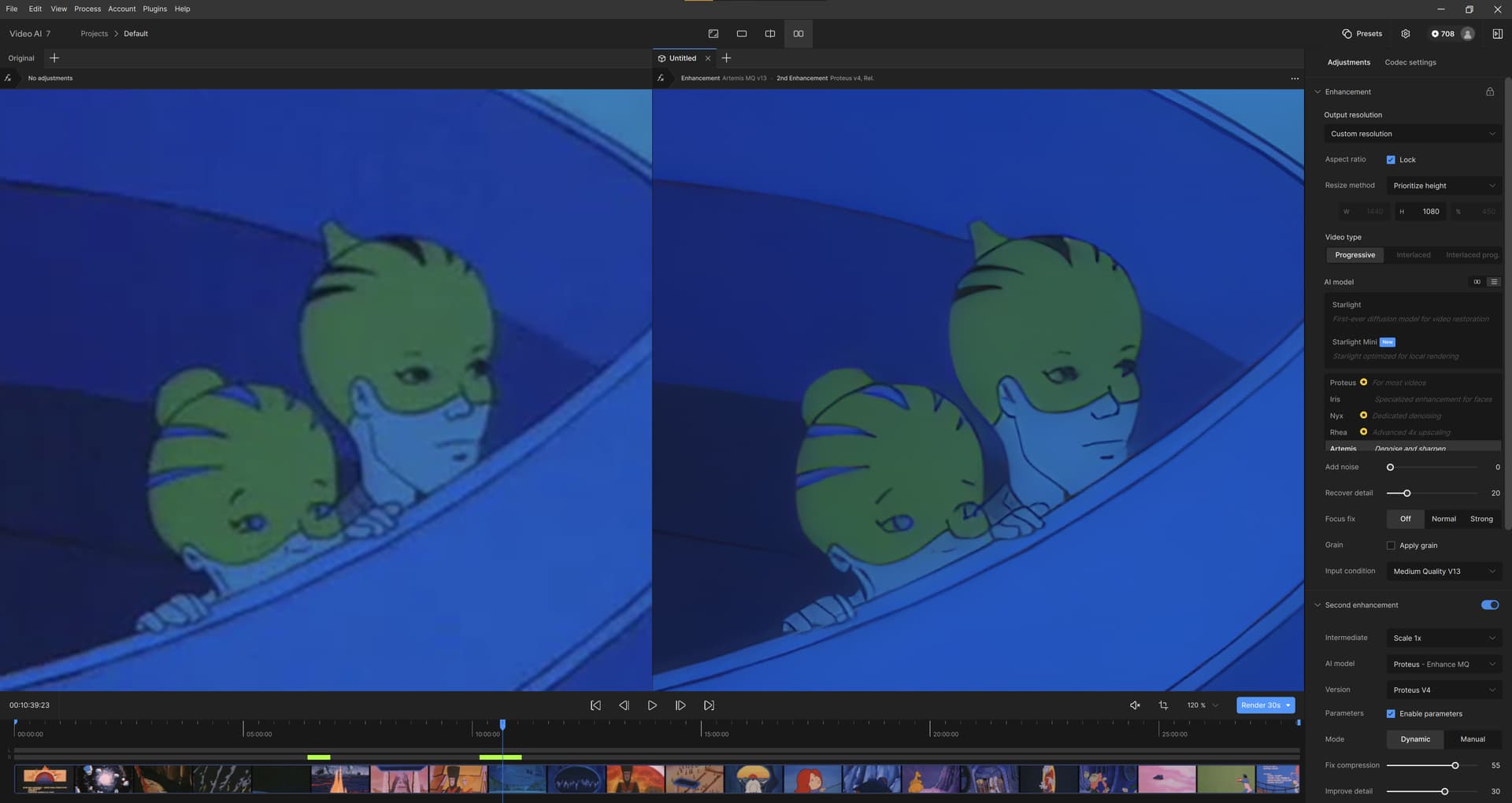Switch AI model view to grid icon
The width and height of the screenshot is (1512, 803).
tap(1477, 282)
